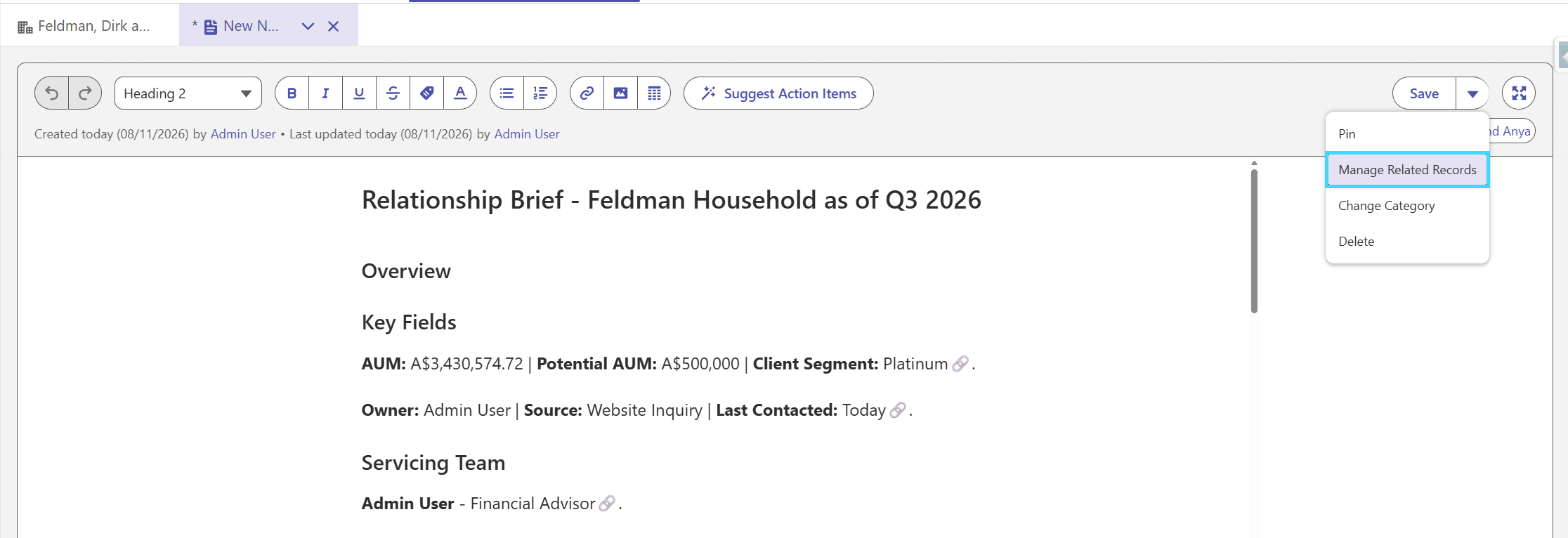Toggle italic formatting

click(326, 93)
